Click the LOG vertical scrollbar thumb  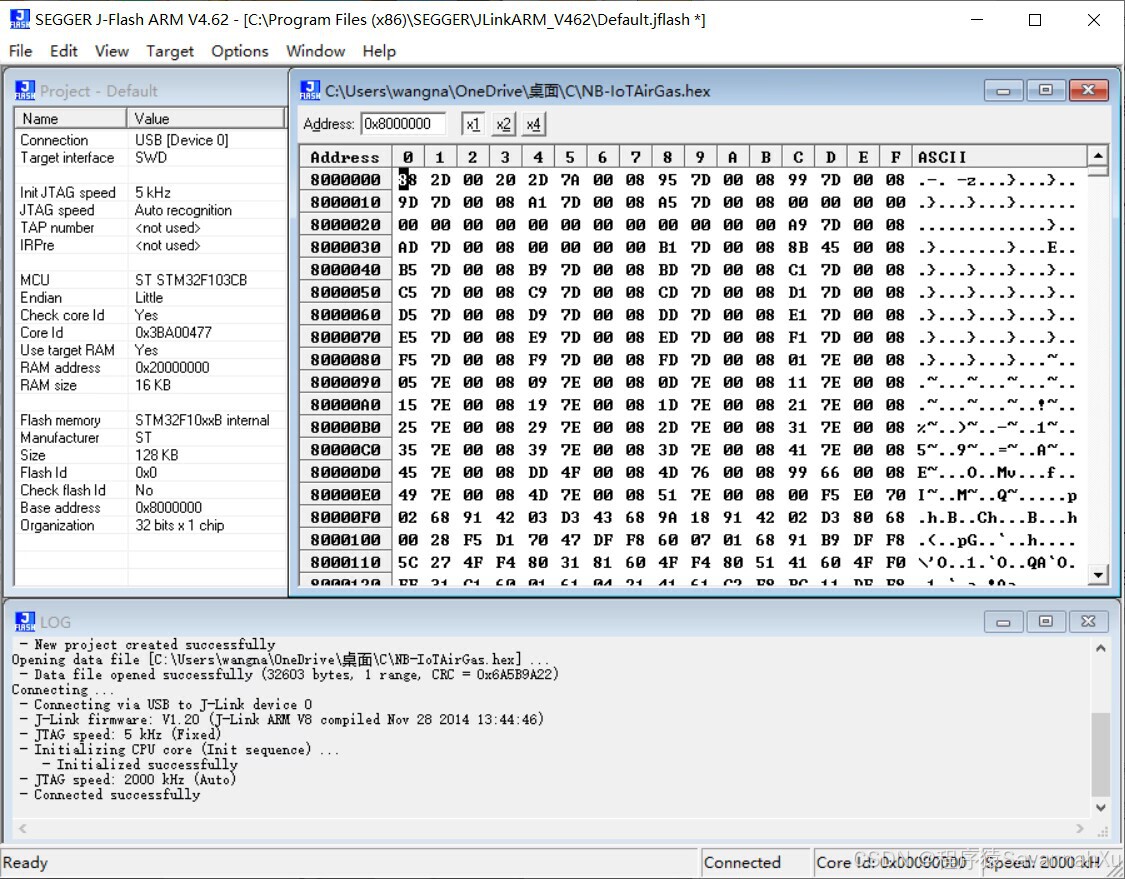[1101, 755]
